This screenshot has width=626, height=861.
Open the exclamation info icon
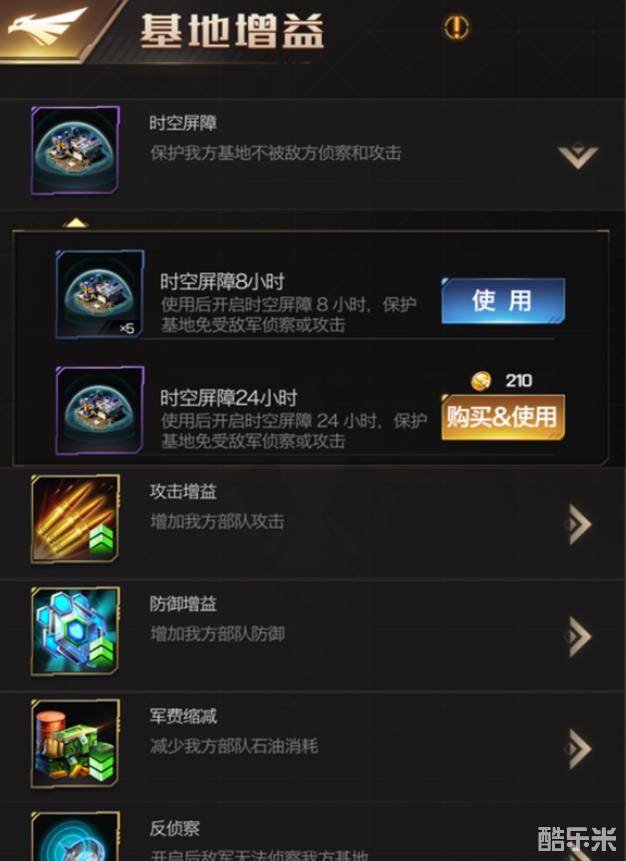click(457, 26)
